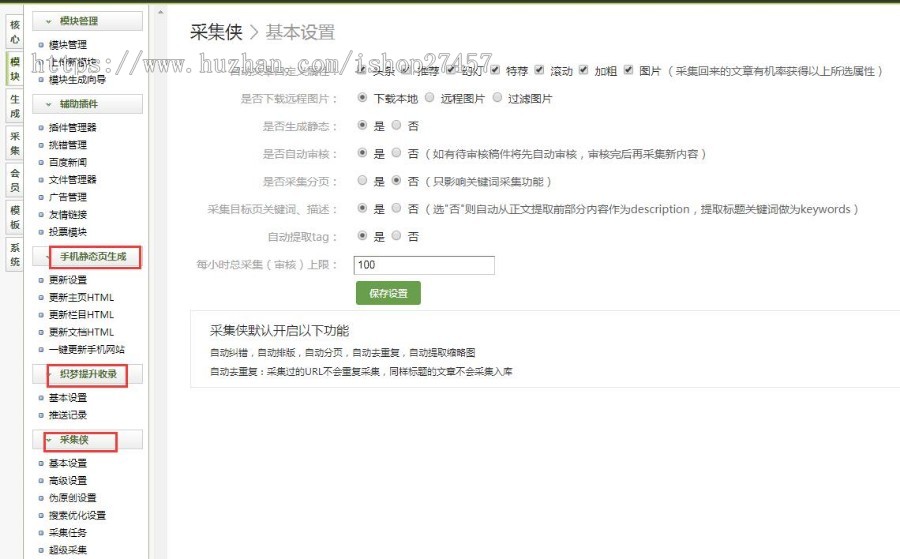Open 投票模块 in the sidebar
Screen dimensions: 900x559
click(x=68, y=232)
